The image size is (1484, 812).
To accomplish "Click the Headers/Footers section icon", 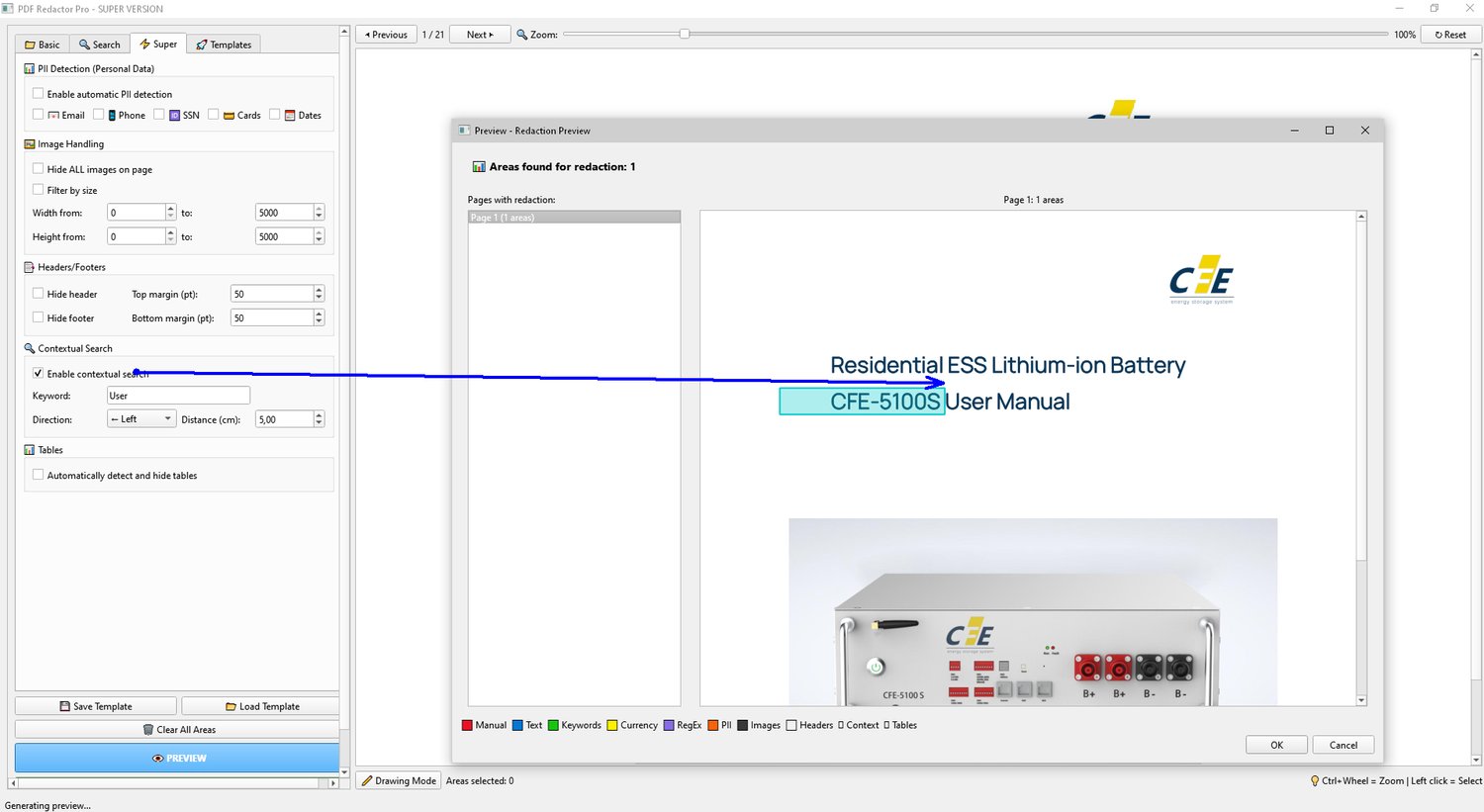I will (30, 267).
